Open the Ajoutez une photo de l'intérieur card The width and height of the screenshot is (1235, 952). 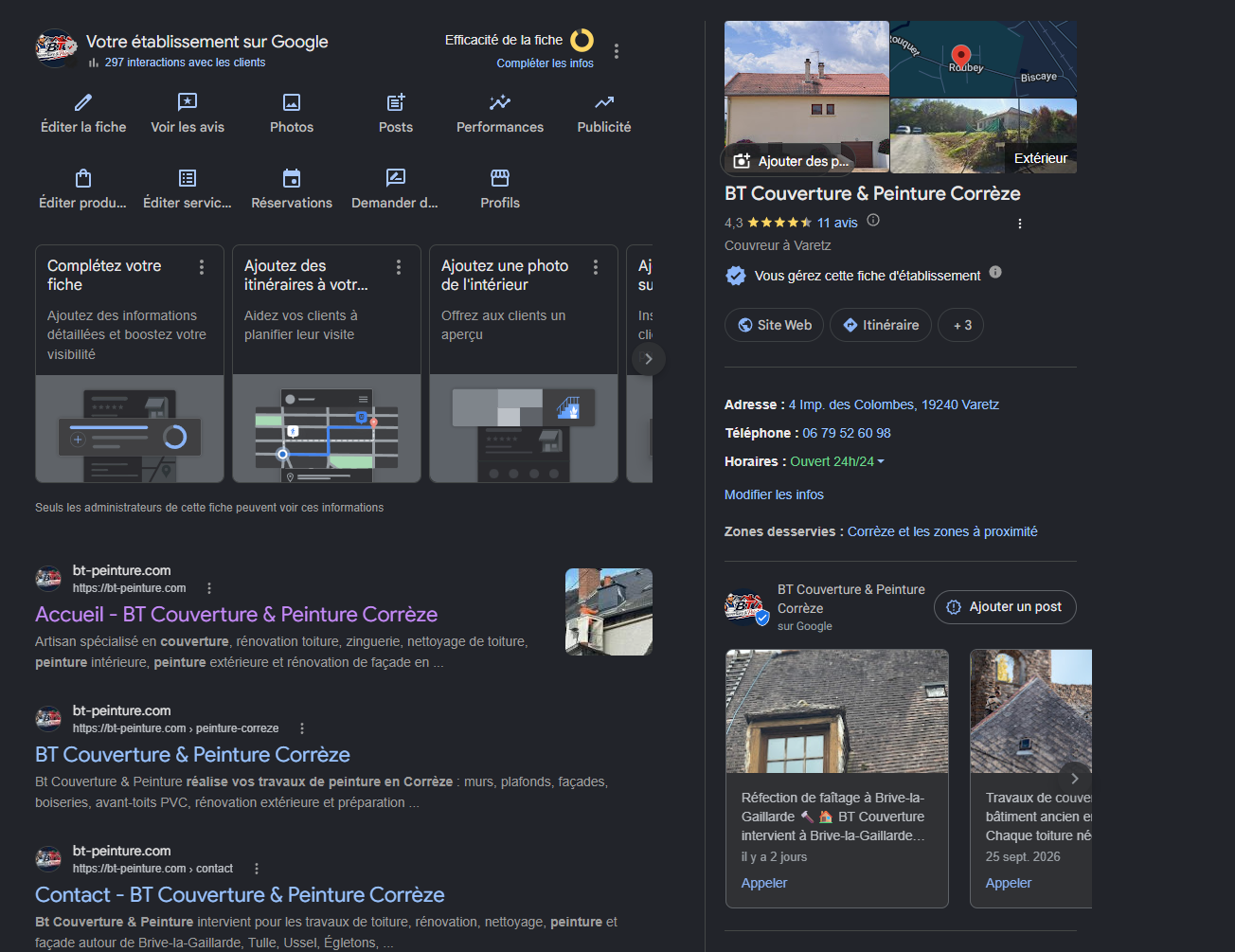pos(524,364)
